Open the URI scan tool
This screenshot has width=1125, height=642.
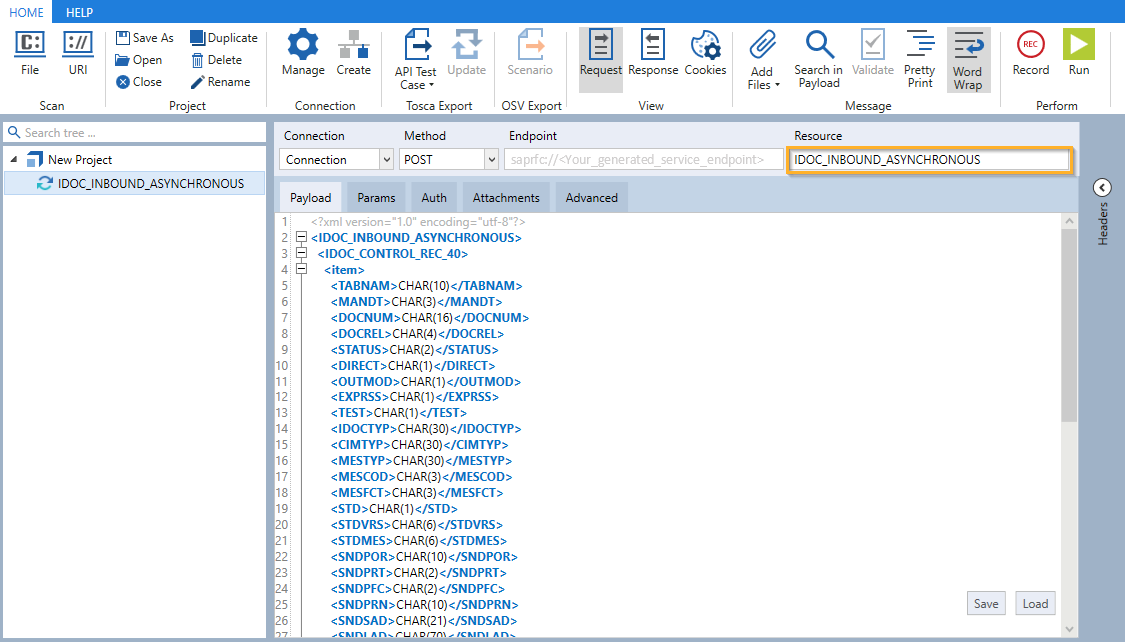[78, 45]
